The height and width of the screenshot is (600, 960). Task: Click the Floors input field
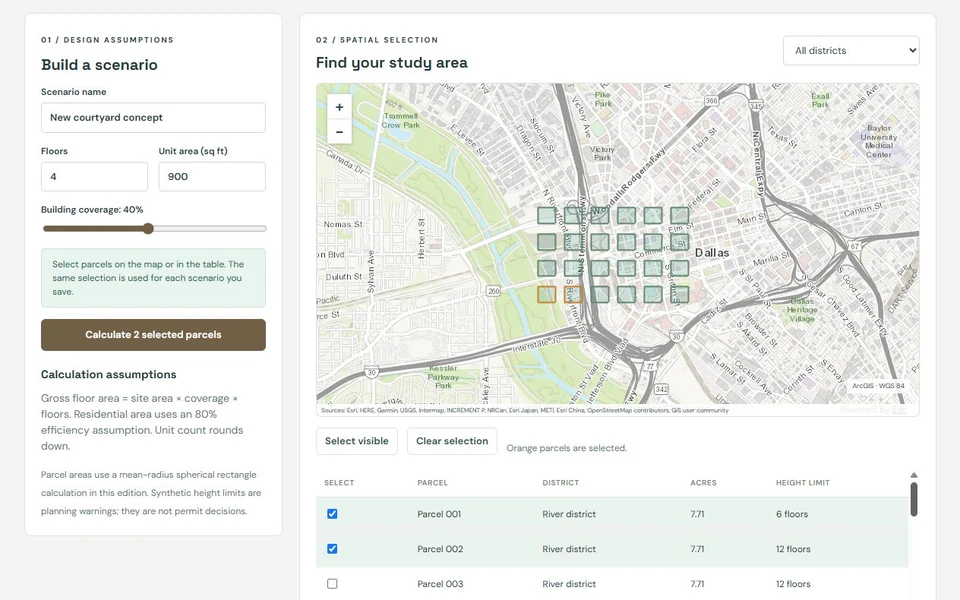tap(94, 176)
